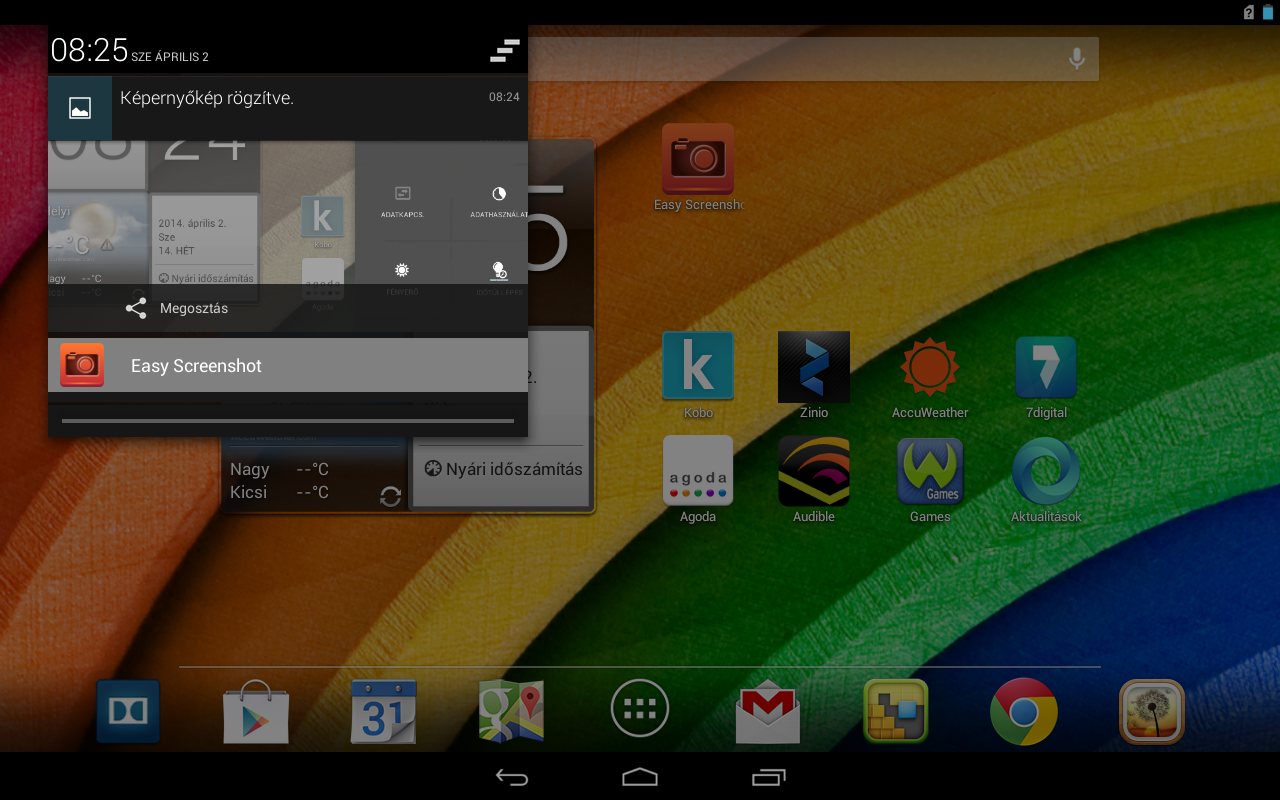Open Gmail from the dock
Screen dimensions: 1280x800
[768, 711]
